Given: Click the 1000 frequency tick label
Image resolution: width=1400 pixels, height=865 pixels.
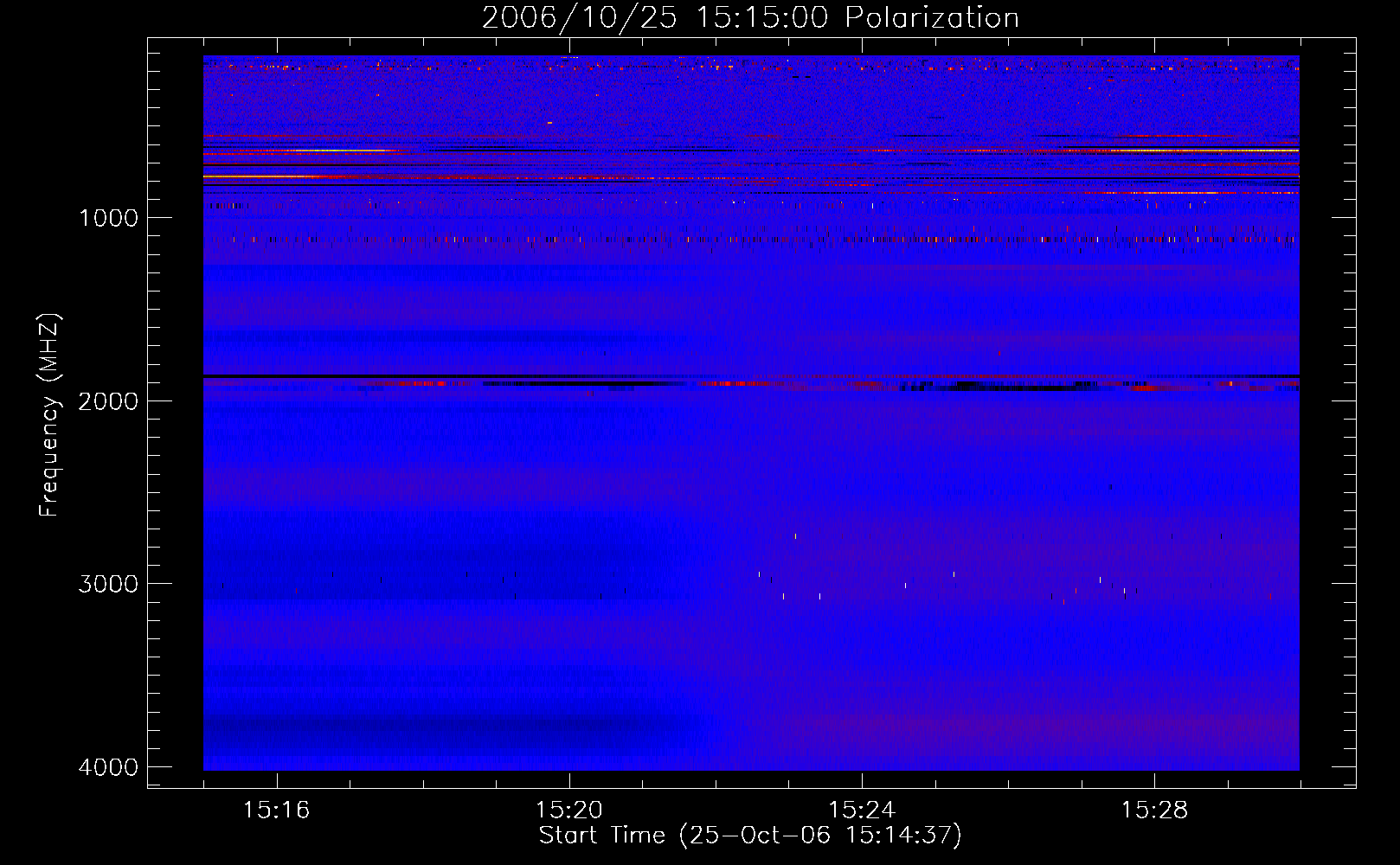Looking at the screenshot, I should [x=108, y=218].
